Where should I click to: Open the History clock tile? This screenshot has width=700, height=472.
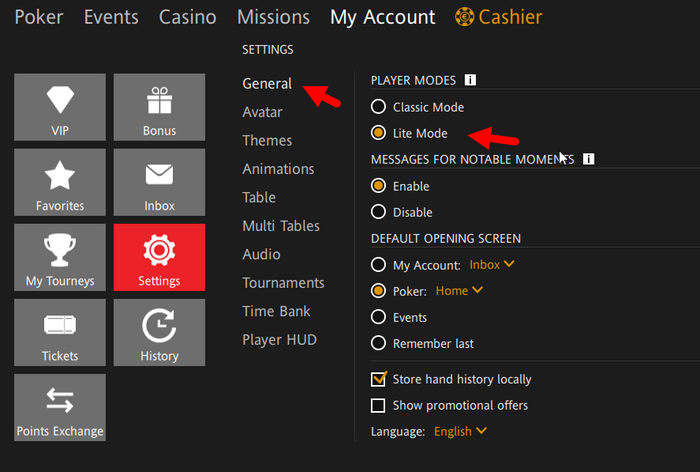pos(159,332)
